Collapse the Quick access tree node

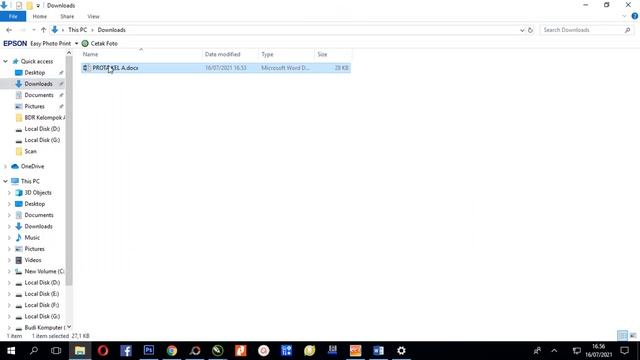pyautogui.click(x=5, y=61)
